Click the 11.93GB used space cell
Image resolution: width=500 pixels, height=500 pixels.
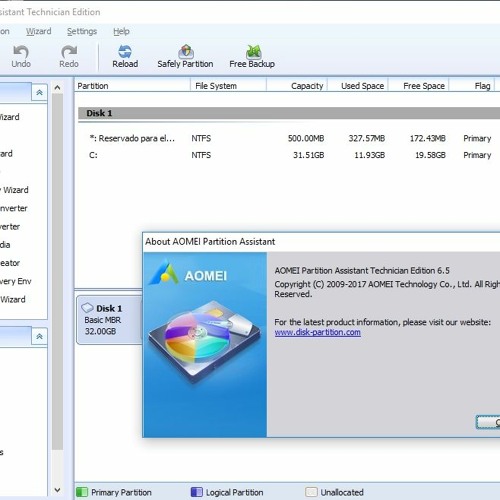pos(369,155)
